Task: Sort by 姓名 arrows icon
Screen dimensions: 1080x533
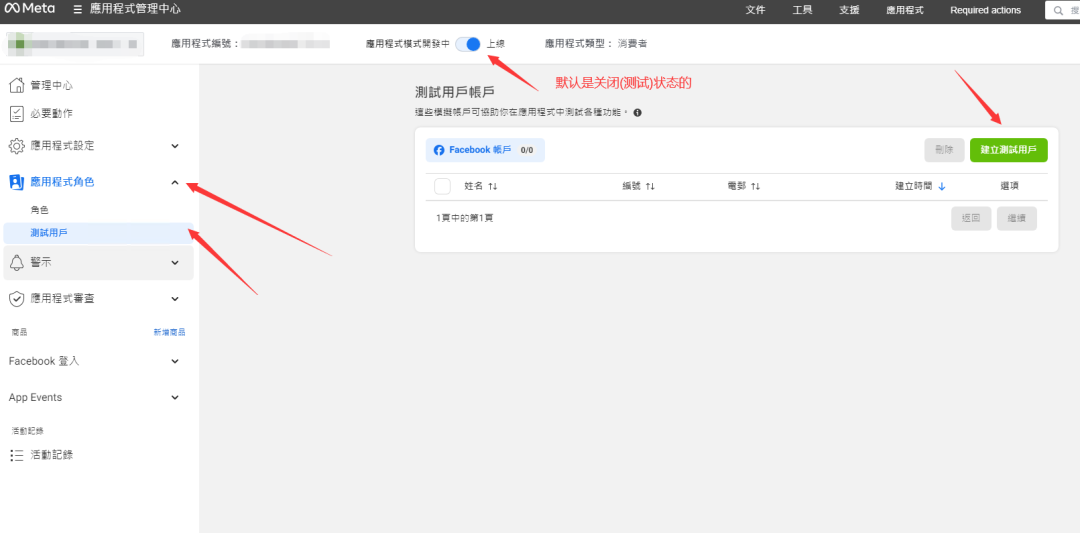Action: 492,187
